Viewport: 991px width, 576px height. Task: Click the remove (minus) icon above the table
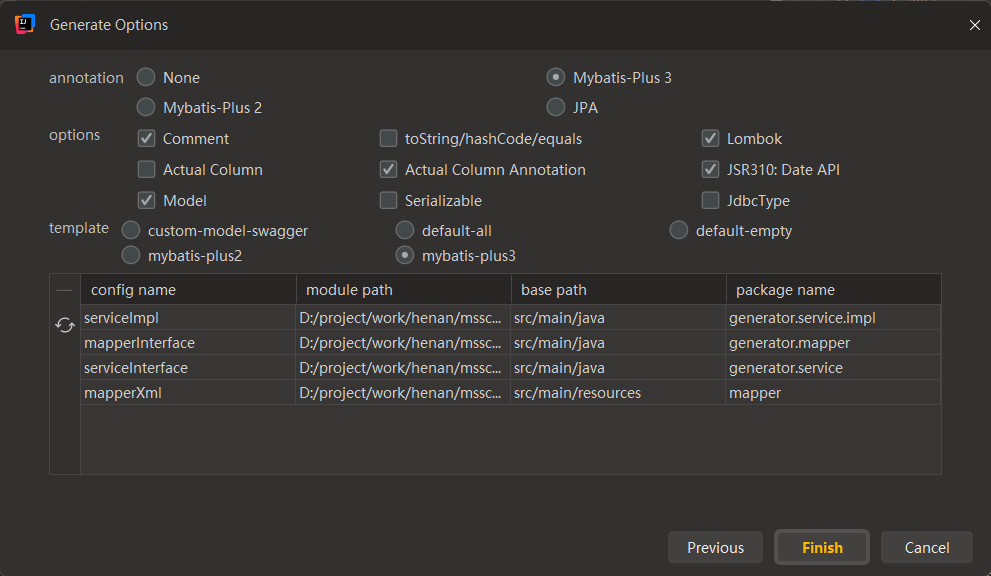65,290
